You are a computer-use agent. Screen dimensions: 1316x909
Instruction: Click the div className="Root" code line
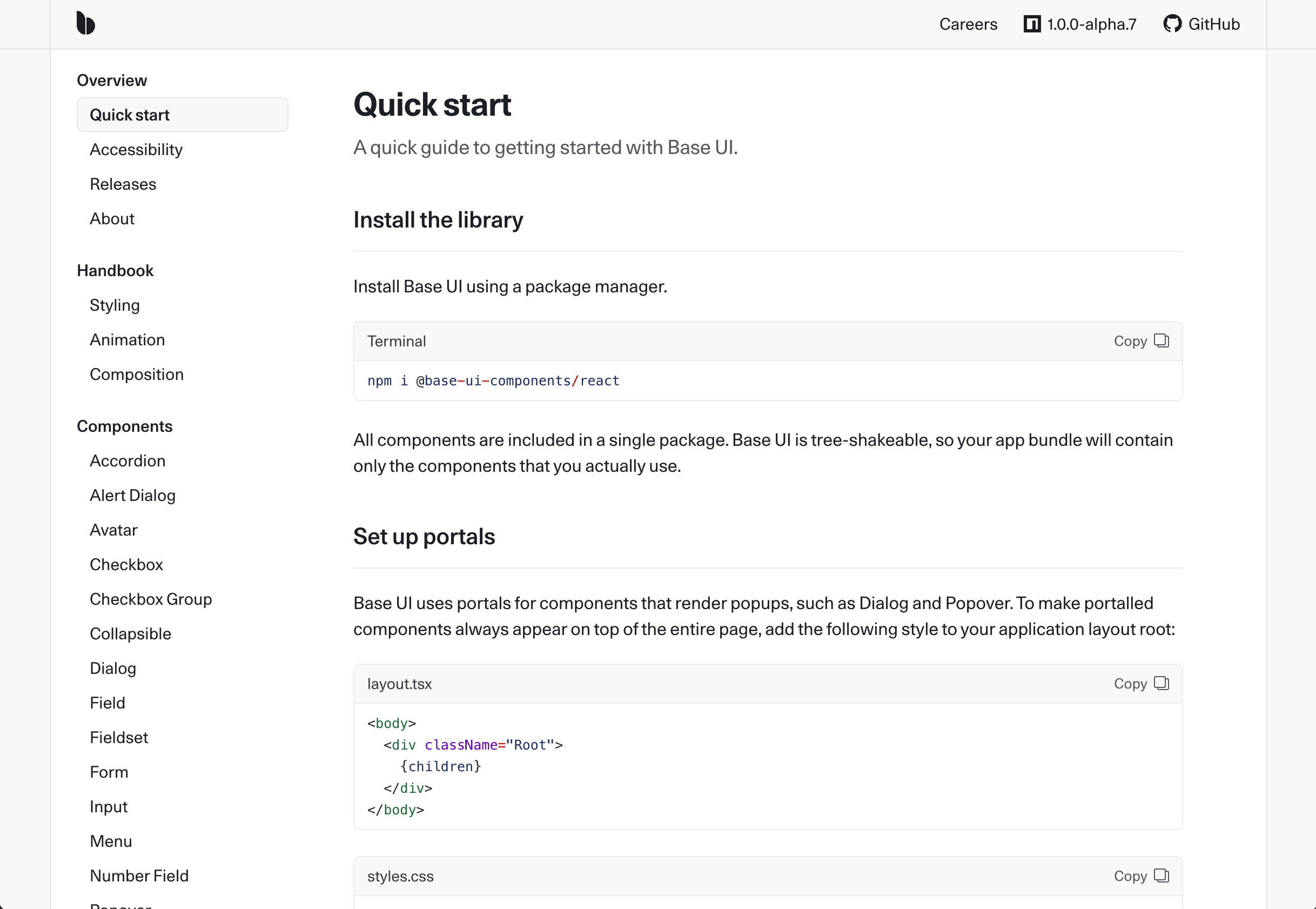[x=473, y=744]
